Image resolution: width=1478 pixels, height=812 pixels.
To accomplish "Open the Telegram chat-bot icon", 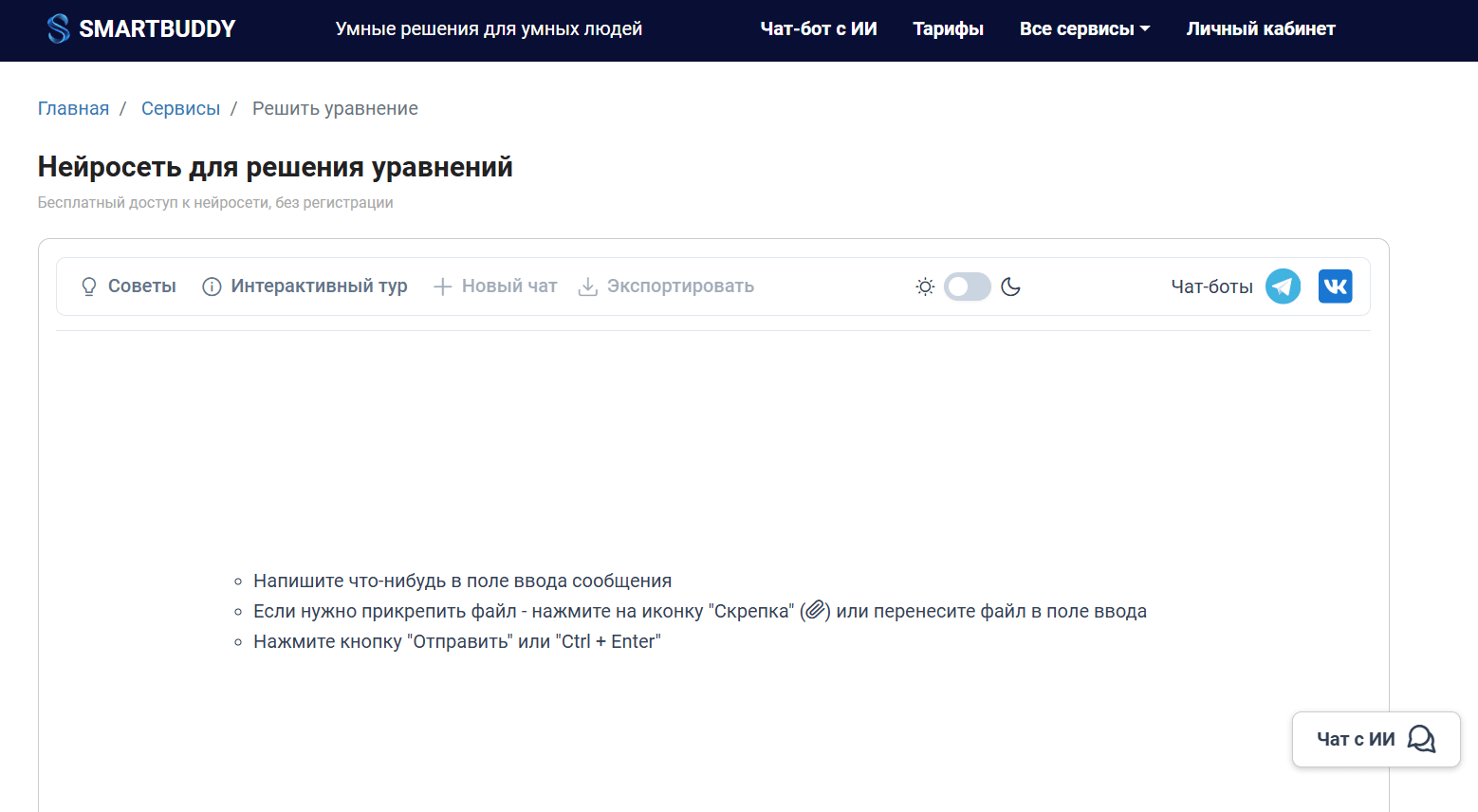I will click(1283, 286).
